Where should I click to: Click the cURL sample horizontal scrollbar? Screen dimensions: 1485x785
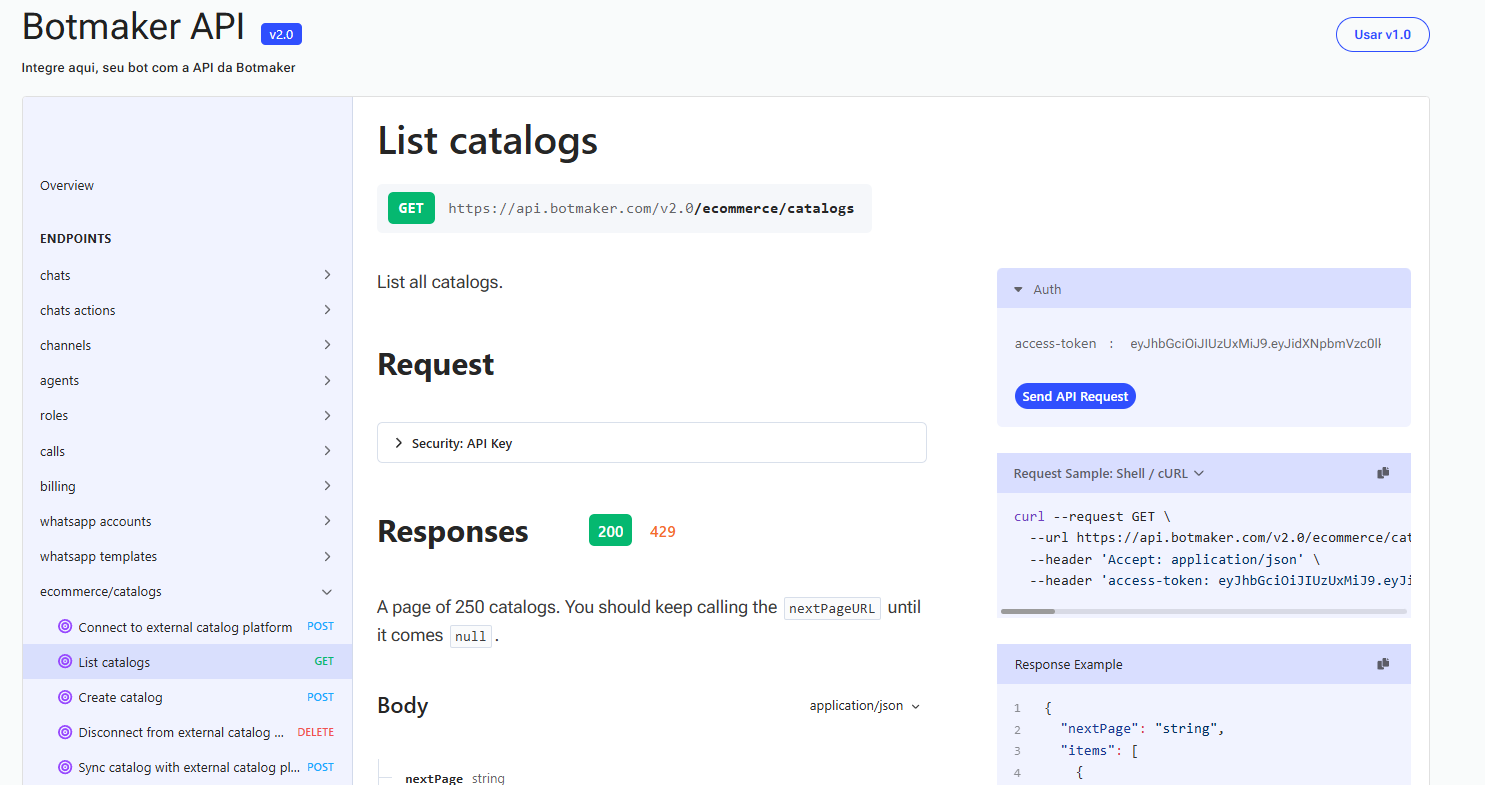[1027, 611]
